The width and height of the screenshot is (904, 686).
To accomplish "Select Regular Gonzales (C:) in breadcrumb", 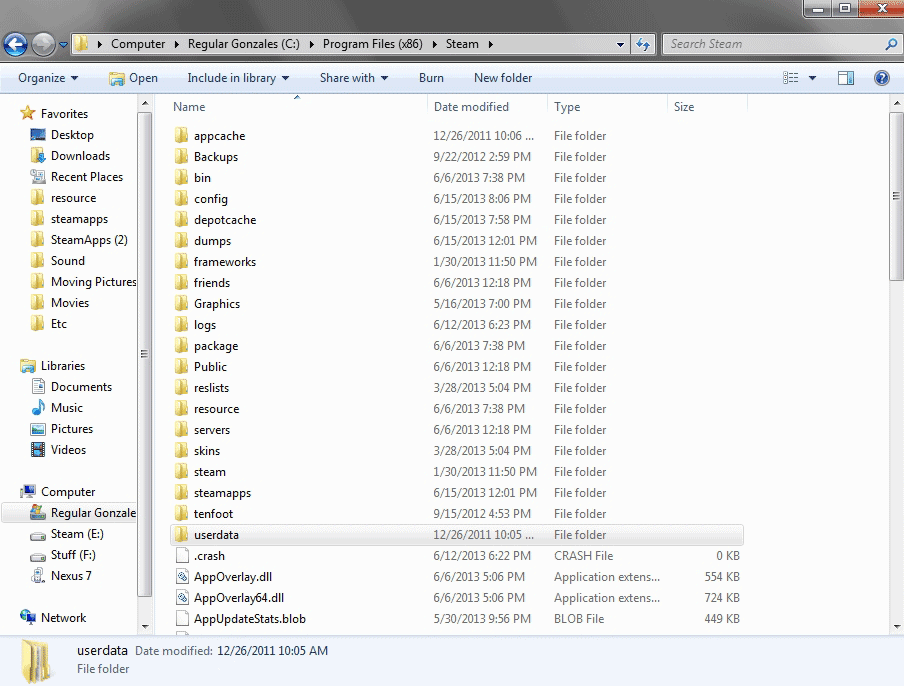I will click(x=243, y=44).
